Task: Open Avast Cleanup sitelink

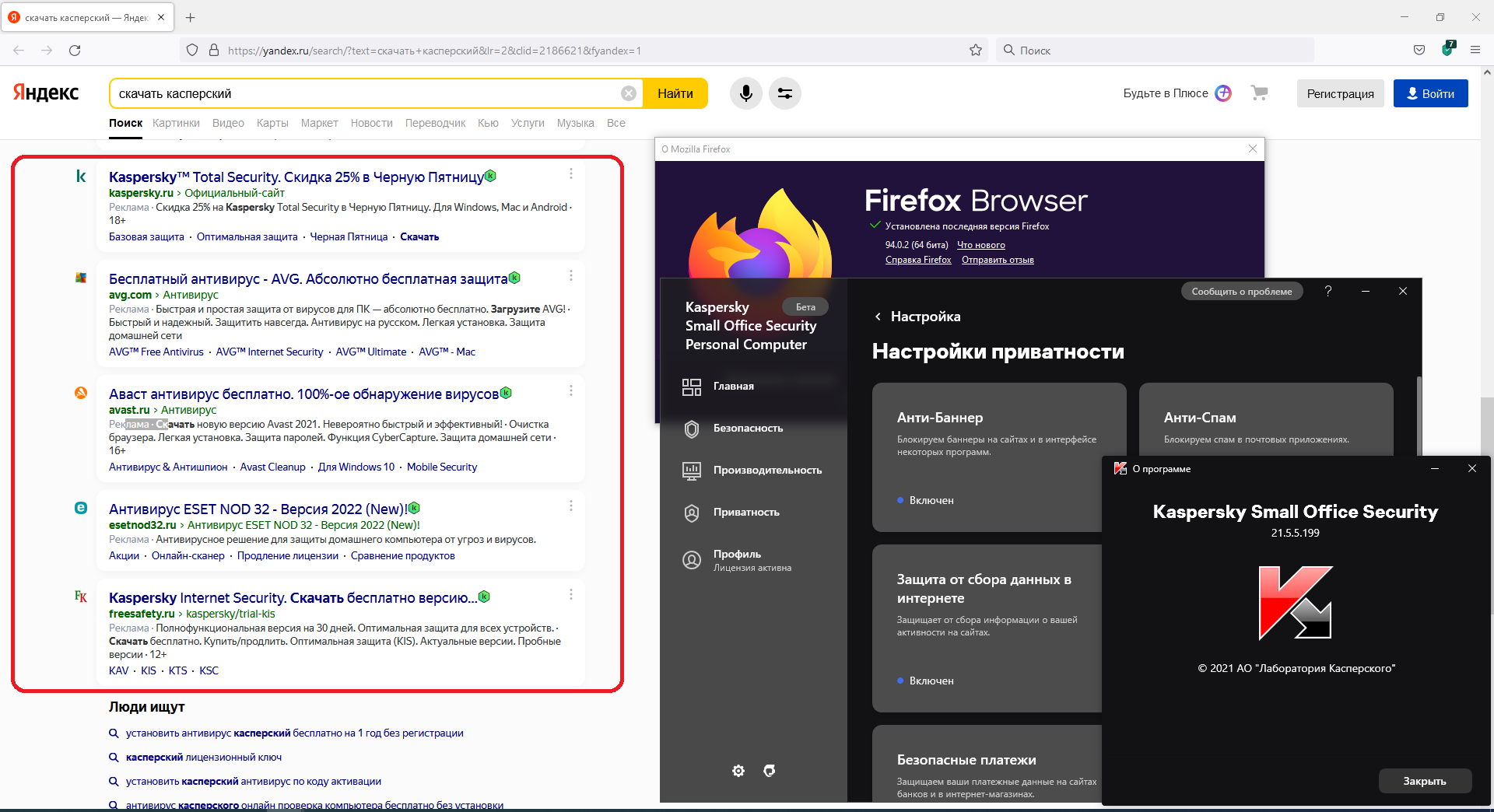Action: point(272,467)
